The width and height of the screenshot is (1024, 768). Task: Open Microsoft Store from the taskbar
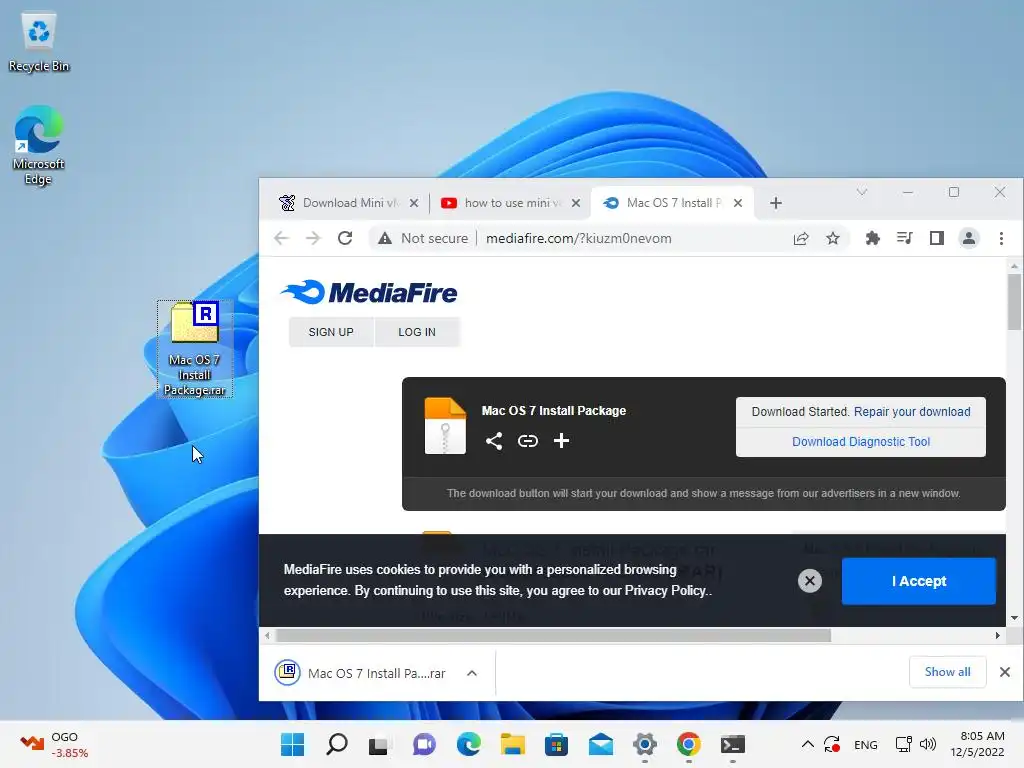556,744
